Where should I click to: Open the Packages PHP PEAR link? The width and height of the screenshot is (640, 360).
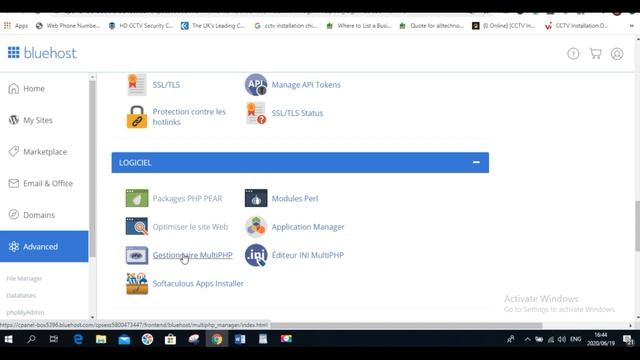point(187,198)
